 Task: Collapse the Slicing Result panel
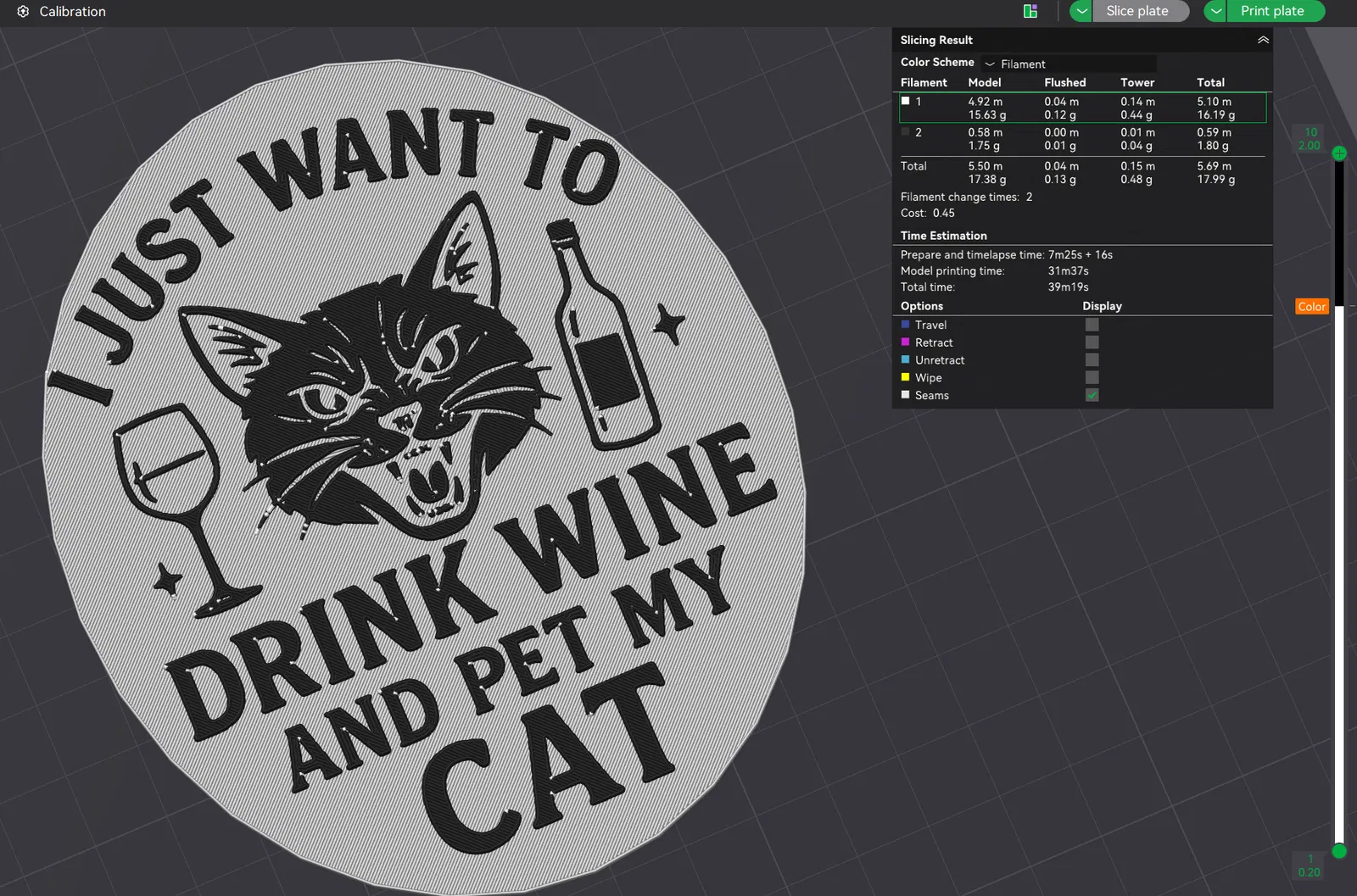pos(1263,40)
